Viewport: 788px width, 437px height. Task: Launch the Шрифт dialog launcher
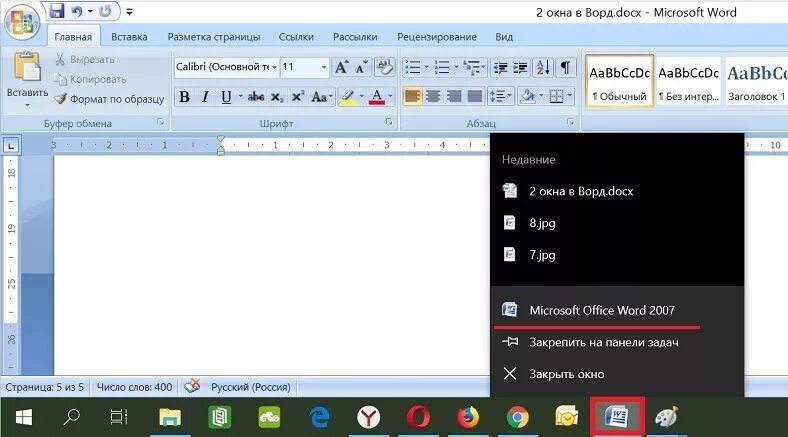(x=389, y=122)
